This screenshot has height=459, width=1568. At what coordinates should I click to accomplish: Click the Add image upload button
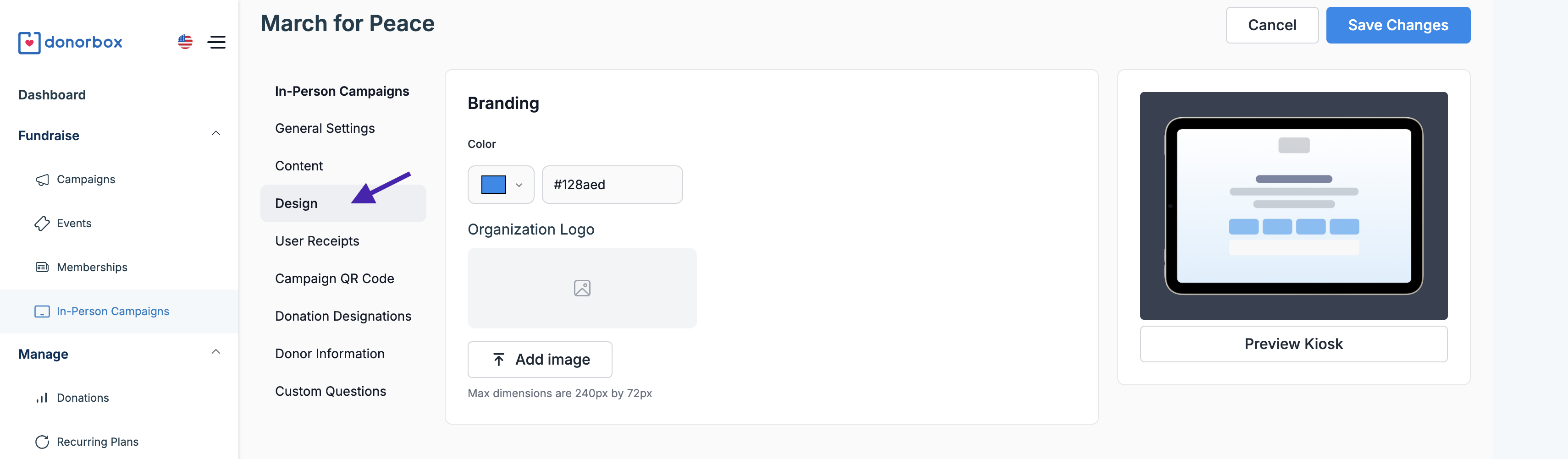click(x=539, y=360)
